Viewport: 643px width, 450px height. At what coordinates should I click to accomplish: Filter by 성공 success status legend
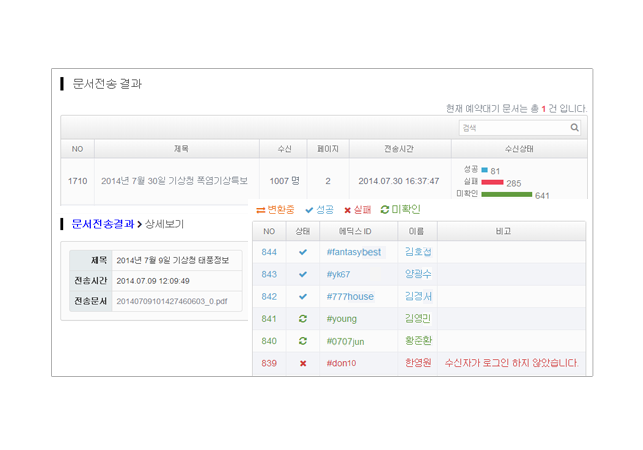click(x=319, y=210)
